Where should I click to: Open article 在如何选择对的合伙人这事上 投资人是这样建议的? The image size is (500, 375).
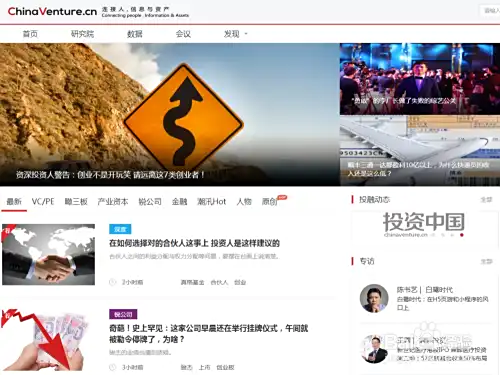point(194,243)
